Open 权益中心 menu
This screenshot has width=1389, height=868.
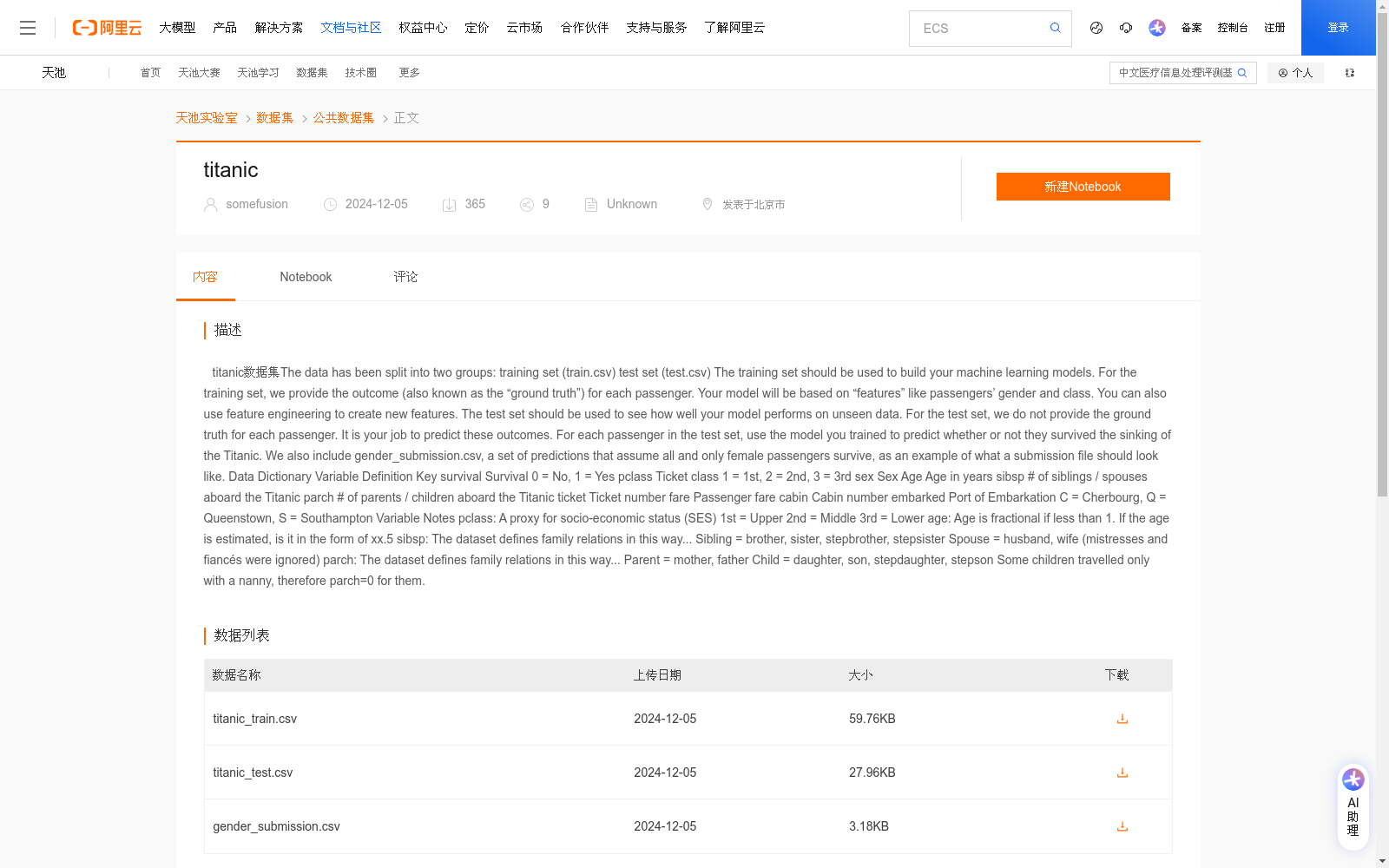(423, 28)
